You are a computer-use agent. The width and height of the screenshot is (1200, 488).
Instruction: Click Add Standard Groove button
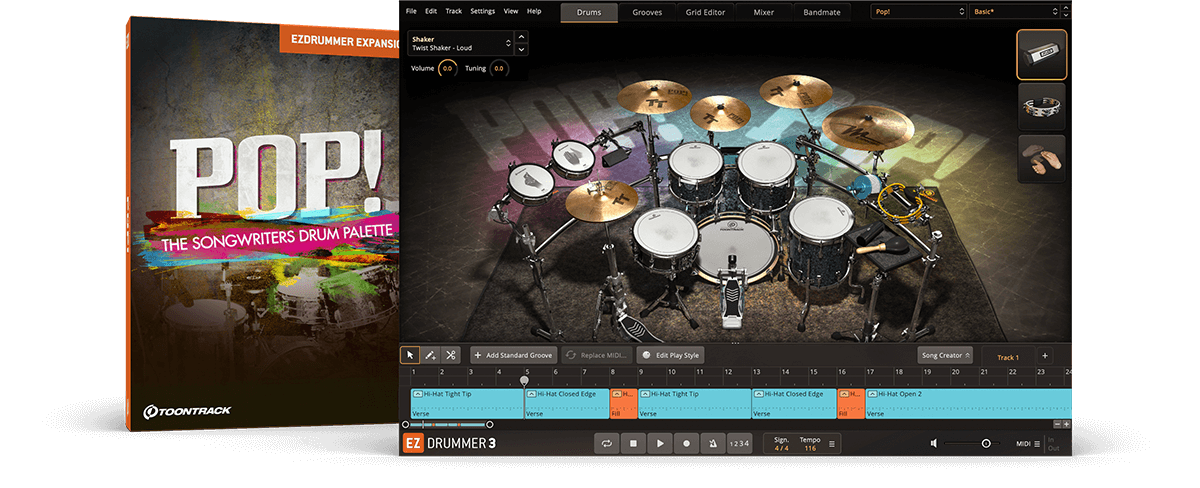point(514,355)
